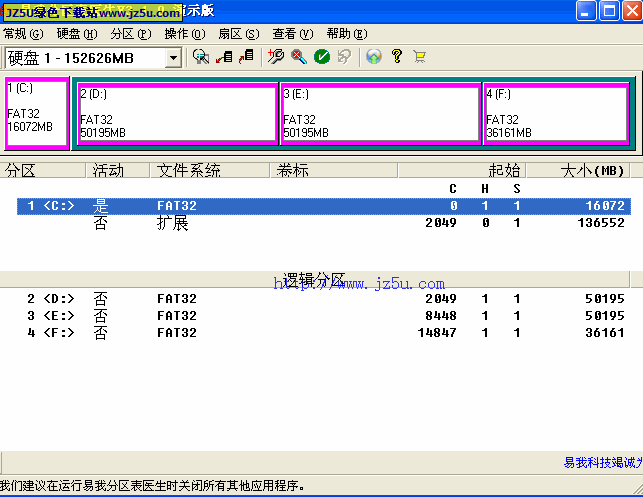Select the 4 (F:) partition block in disk map
Screen dimensions: 643x497
click(556, 113)
